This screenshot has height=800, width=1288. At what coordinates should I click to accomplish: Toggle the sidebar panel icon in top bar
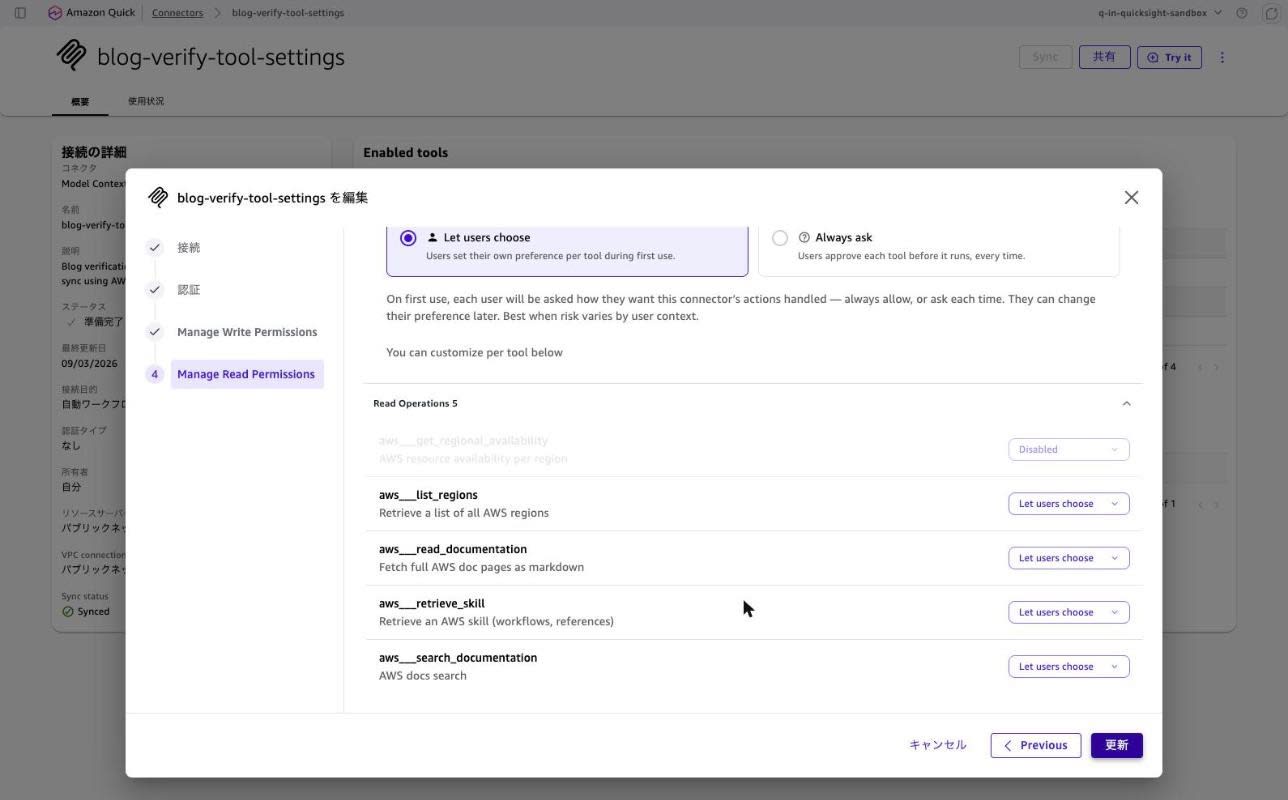tap(20, 13)
